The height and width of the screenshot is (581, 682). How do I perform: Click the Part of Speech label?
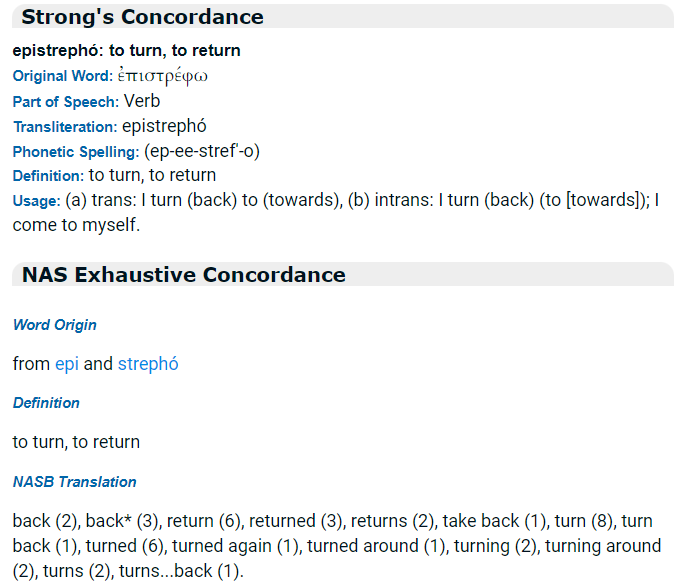66,102
